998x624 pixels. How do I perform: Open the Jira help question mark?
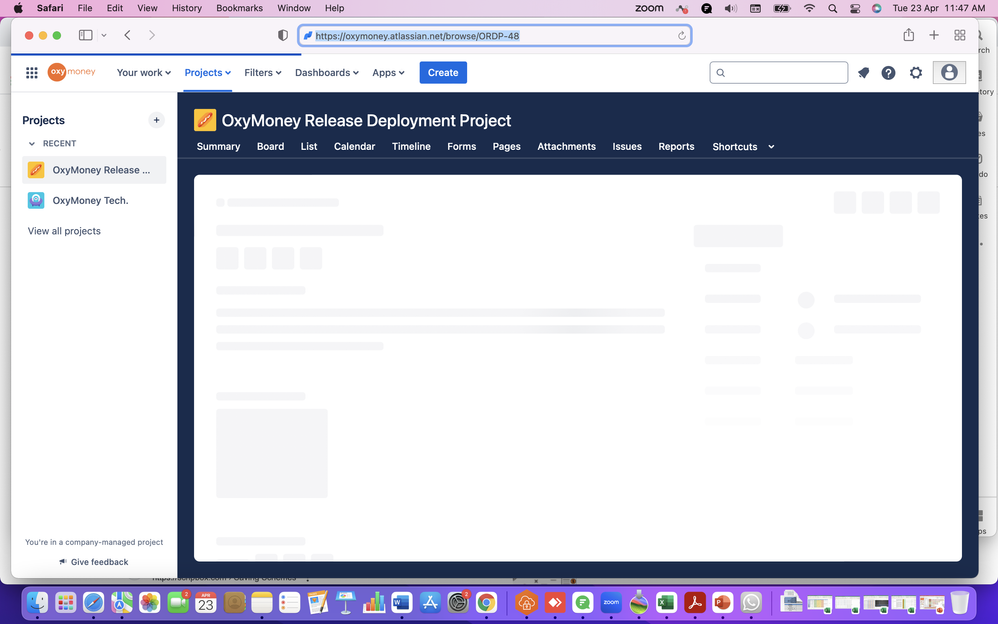(x=889, y=73)
